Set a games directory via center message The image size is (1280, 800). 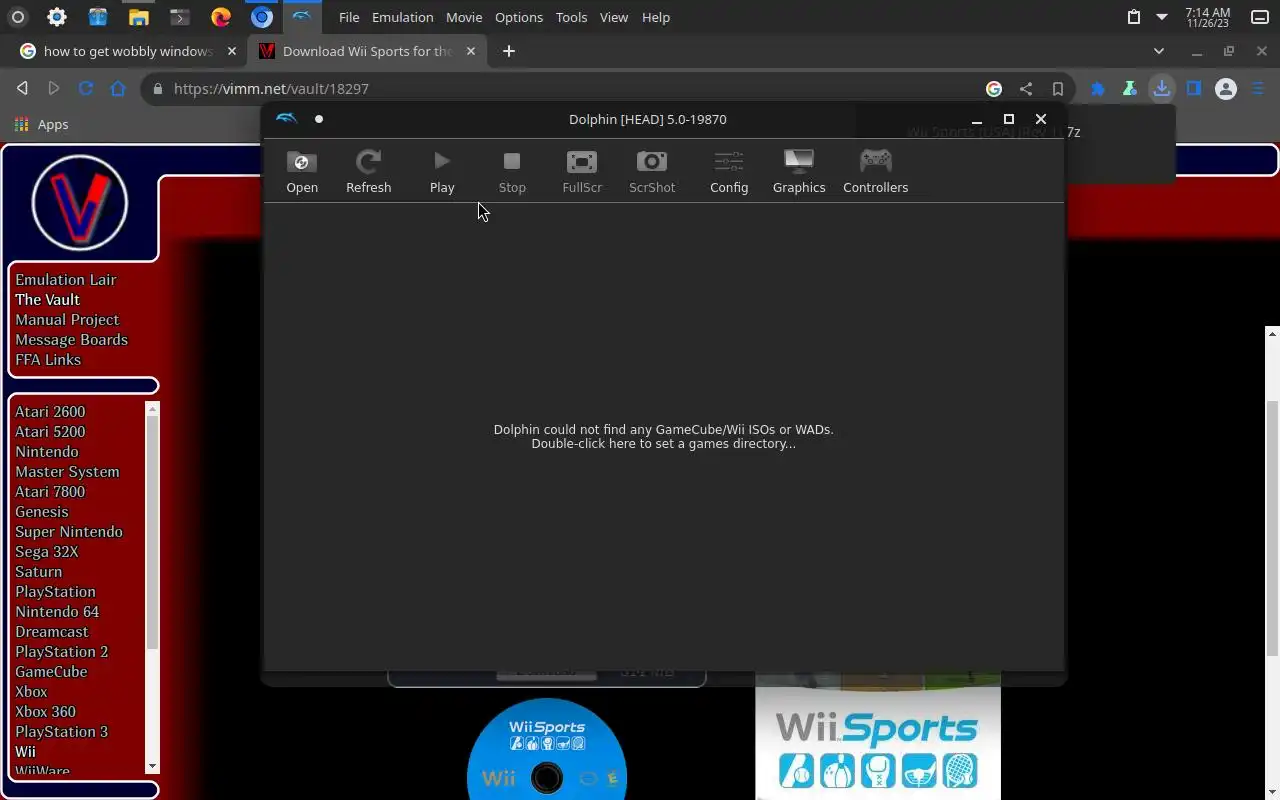click(663, 437)
